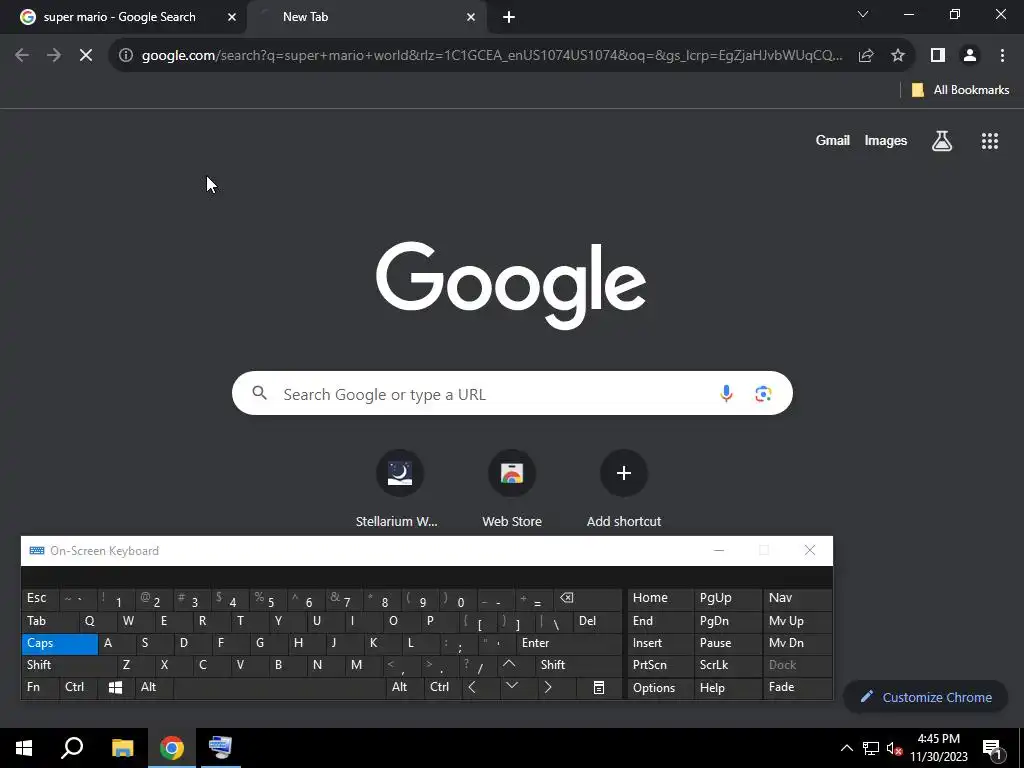Click the Google search box
1024x768 pixels.
point(512,394)
